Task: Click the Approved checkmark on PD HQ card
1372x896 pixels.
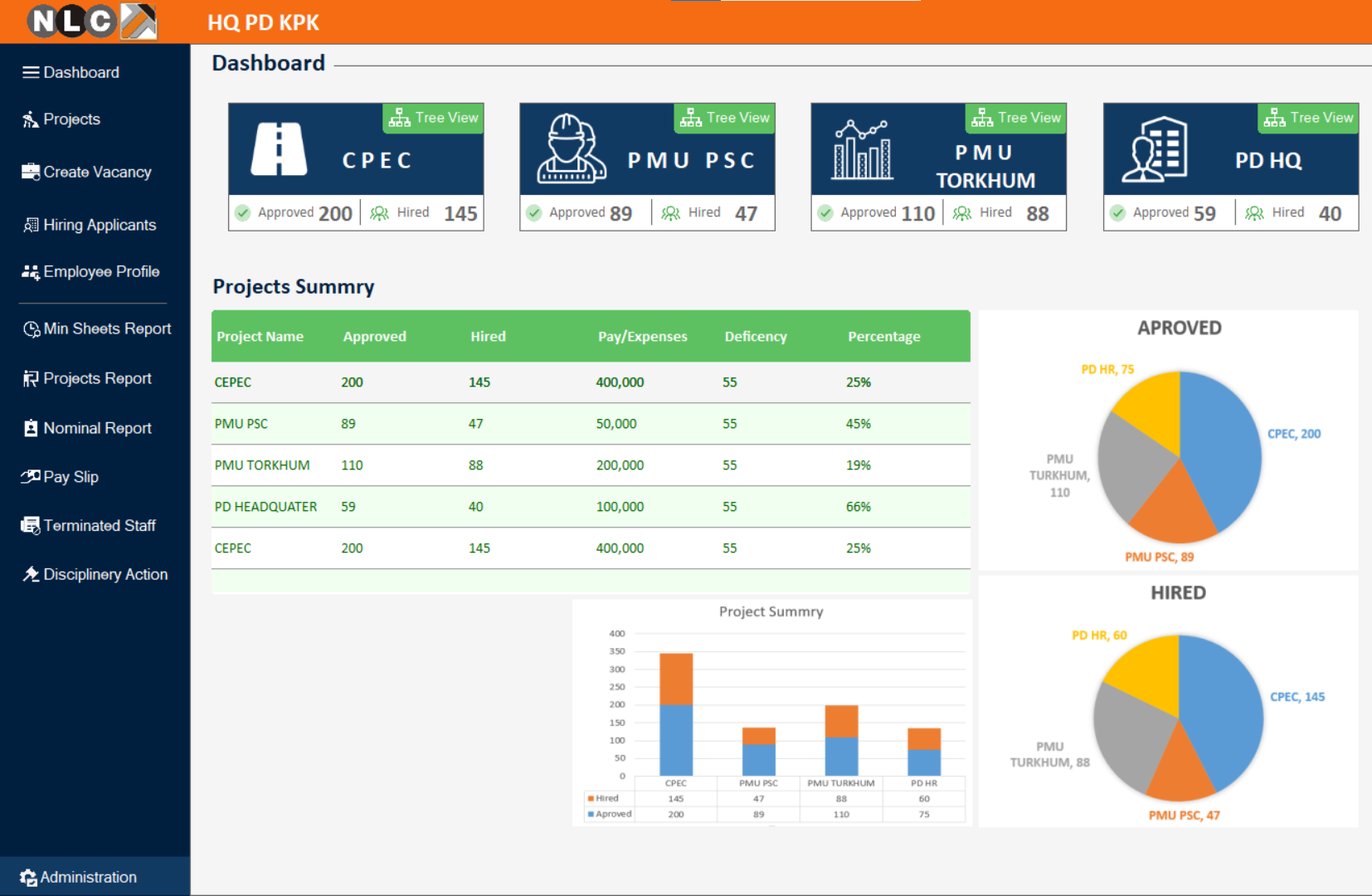Action: 1118,213
